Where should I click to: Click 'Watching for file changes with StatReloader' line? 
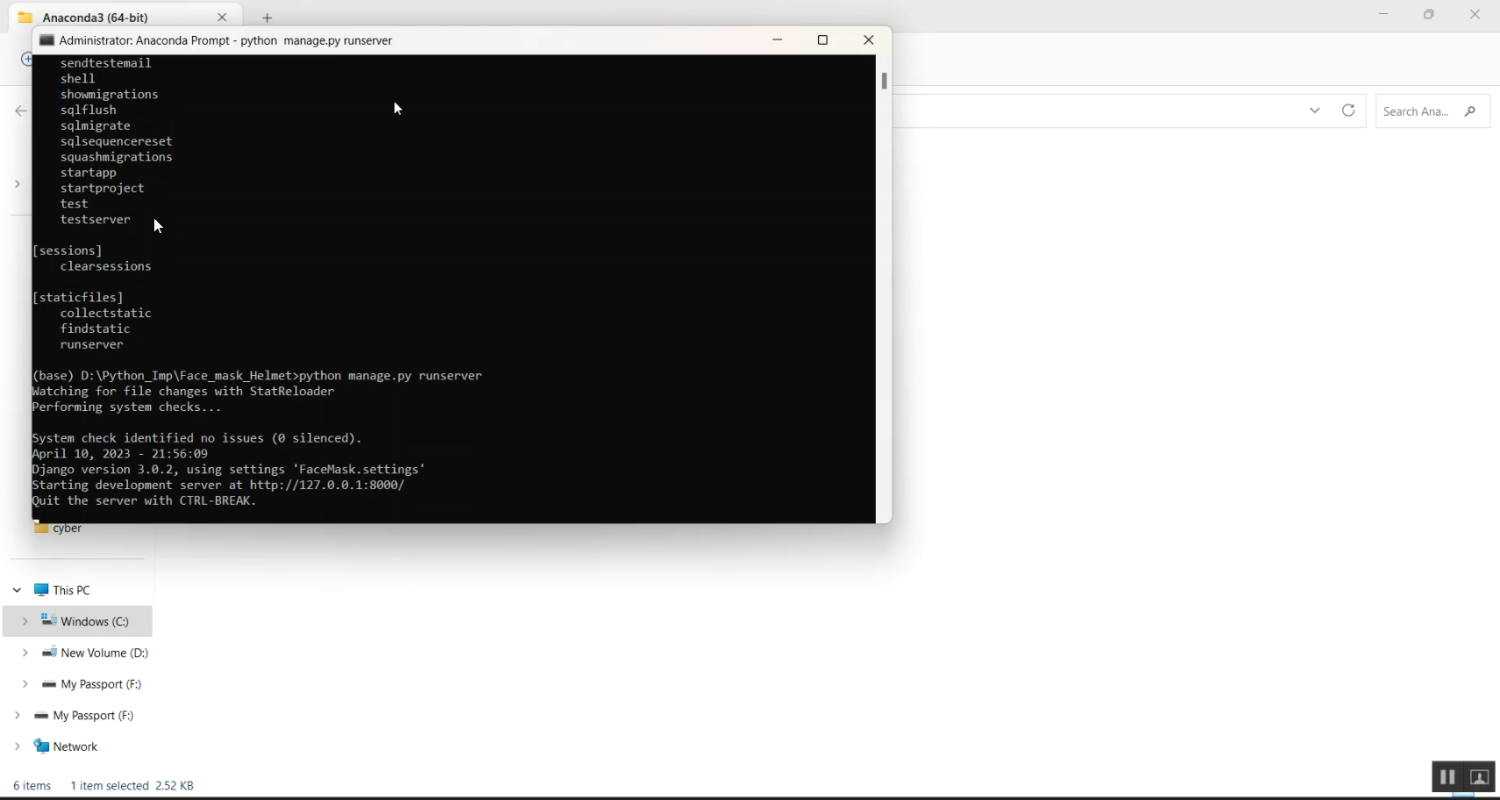183,391
